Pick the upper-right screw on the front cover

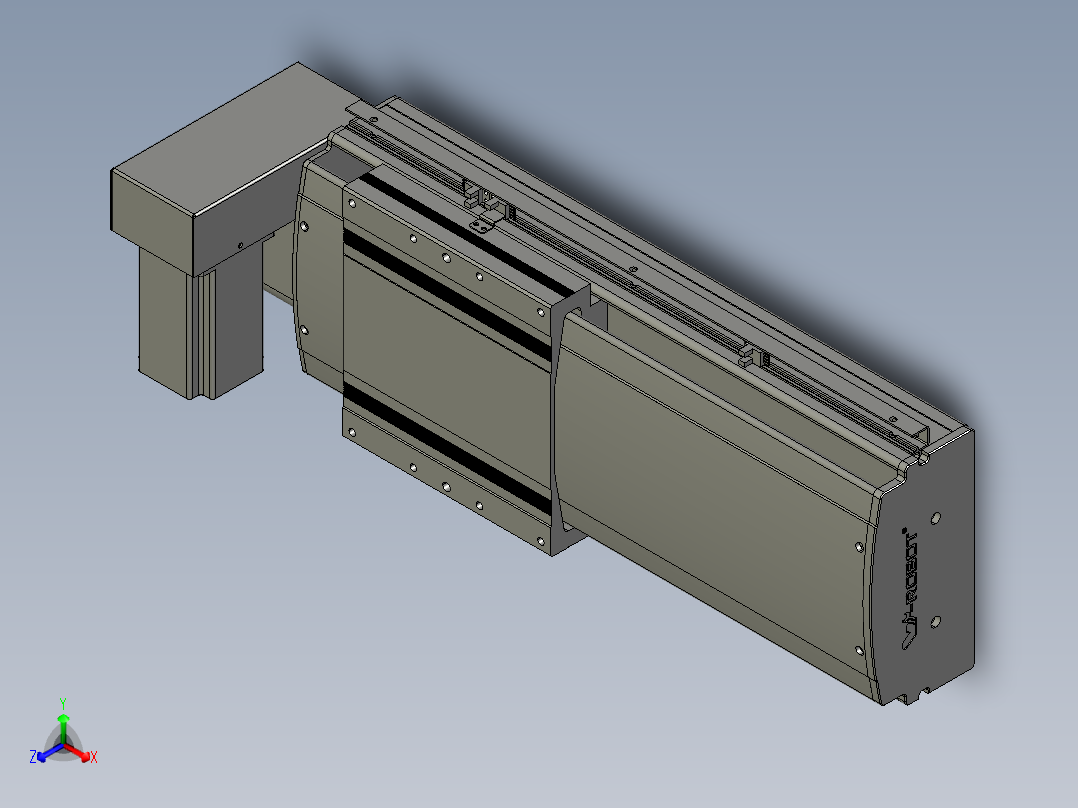tap(860, 547)
